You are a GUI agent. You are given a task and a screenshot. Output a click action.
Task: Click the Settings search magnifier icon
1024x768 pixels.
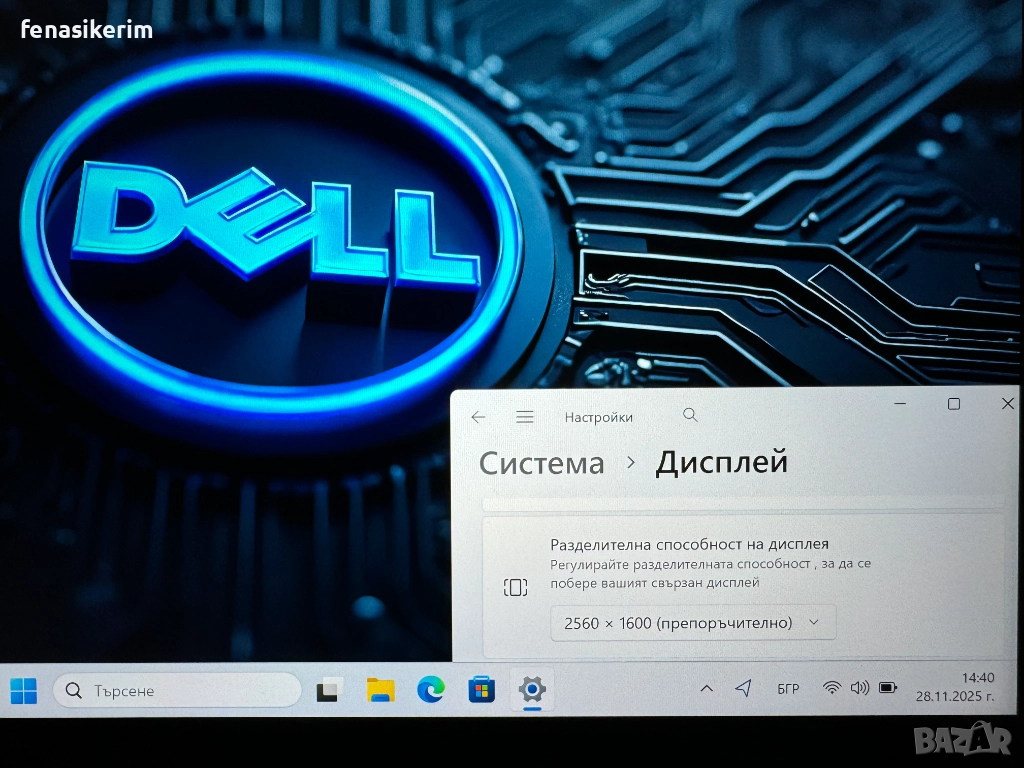click(690, 415)
